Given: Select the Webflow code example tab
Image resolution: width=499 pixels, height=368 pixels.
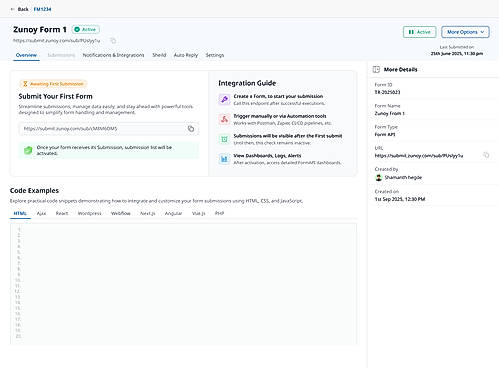Looking at the screenshot, I should click(x=121, y=213).
